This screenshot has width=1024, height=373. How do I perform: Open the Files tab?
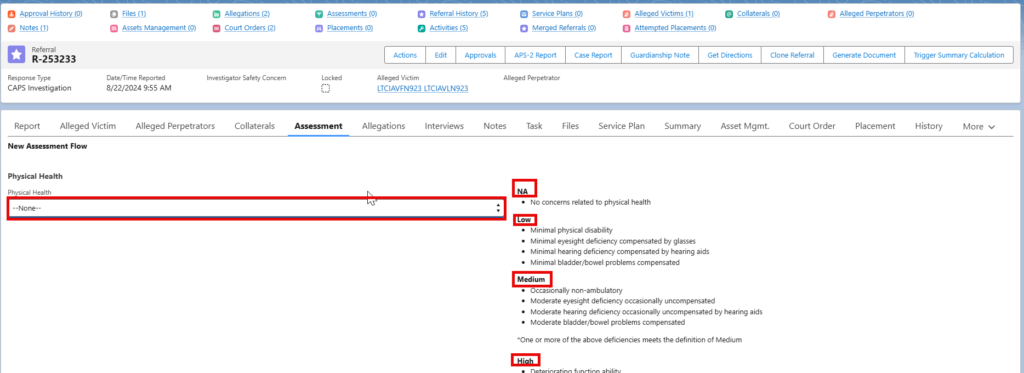pos(570,126)
